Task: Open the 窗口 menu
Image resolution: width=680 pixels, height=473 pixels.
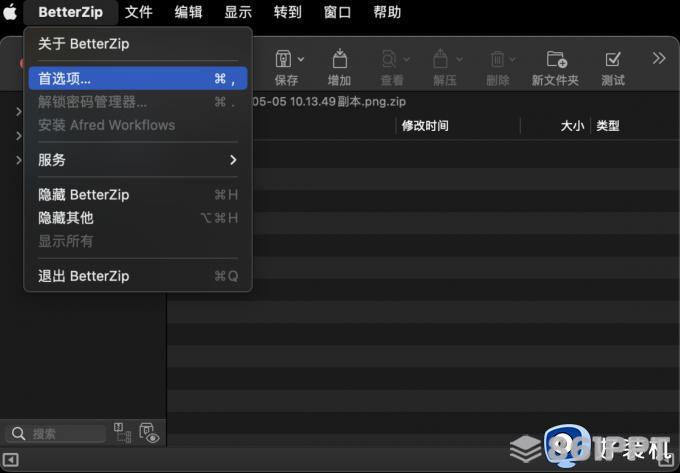Action: point(337,12)
